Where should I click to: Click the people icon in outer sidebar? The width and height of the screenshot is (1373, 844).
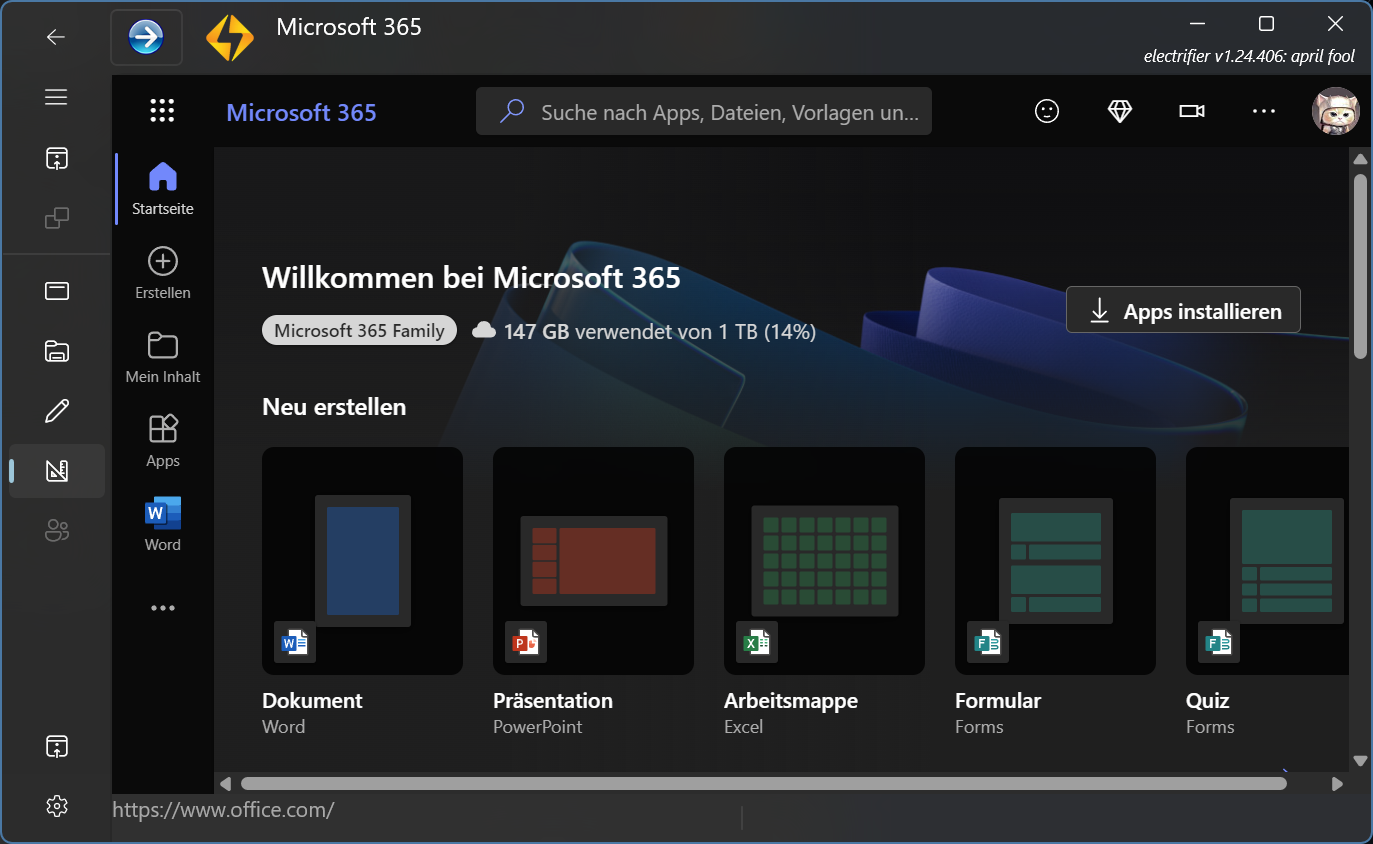[57, 530]
